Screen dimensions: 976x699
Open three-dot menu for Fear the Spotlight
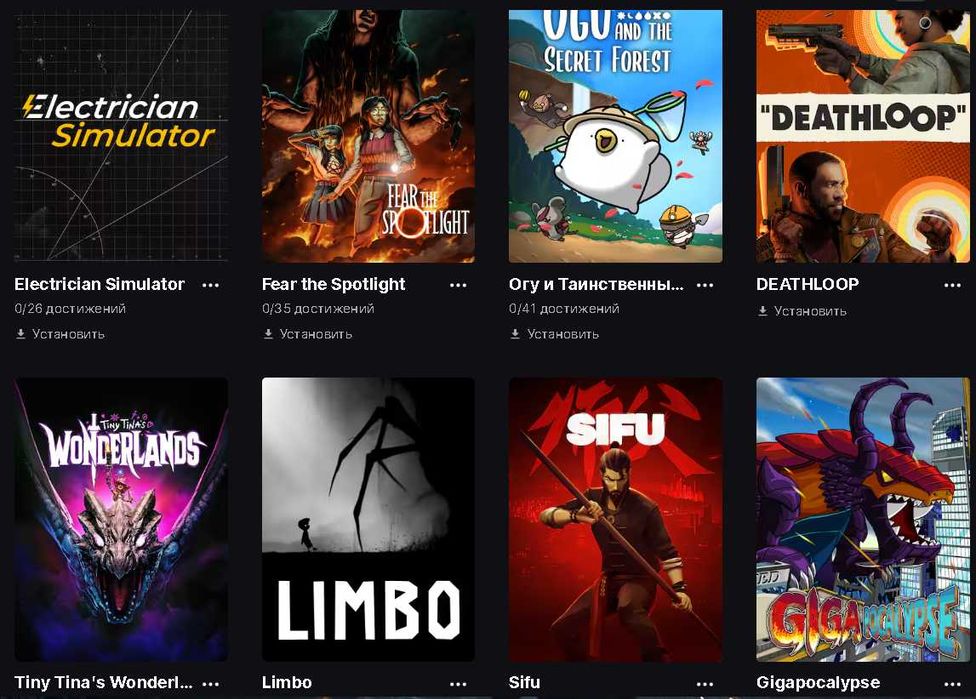point(458,285)
